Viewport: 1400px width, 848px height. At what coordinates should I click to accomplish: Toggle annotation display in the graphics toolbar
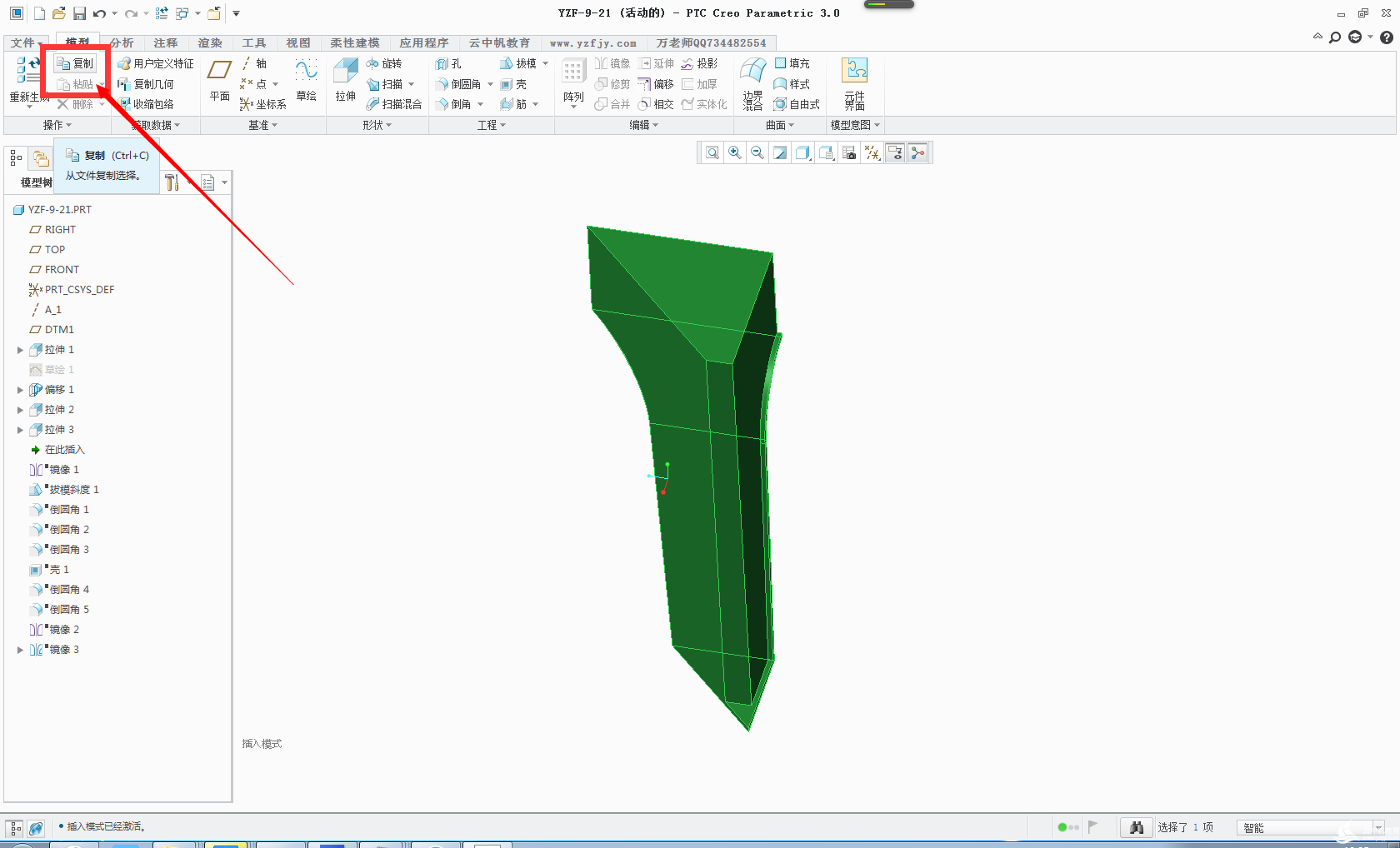(x=895, y=152)
